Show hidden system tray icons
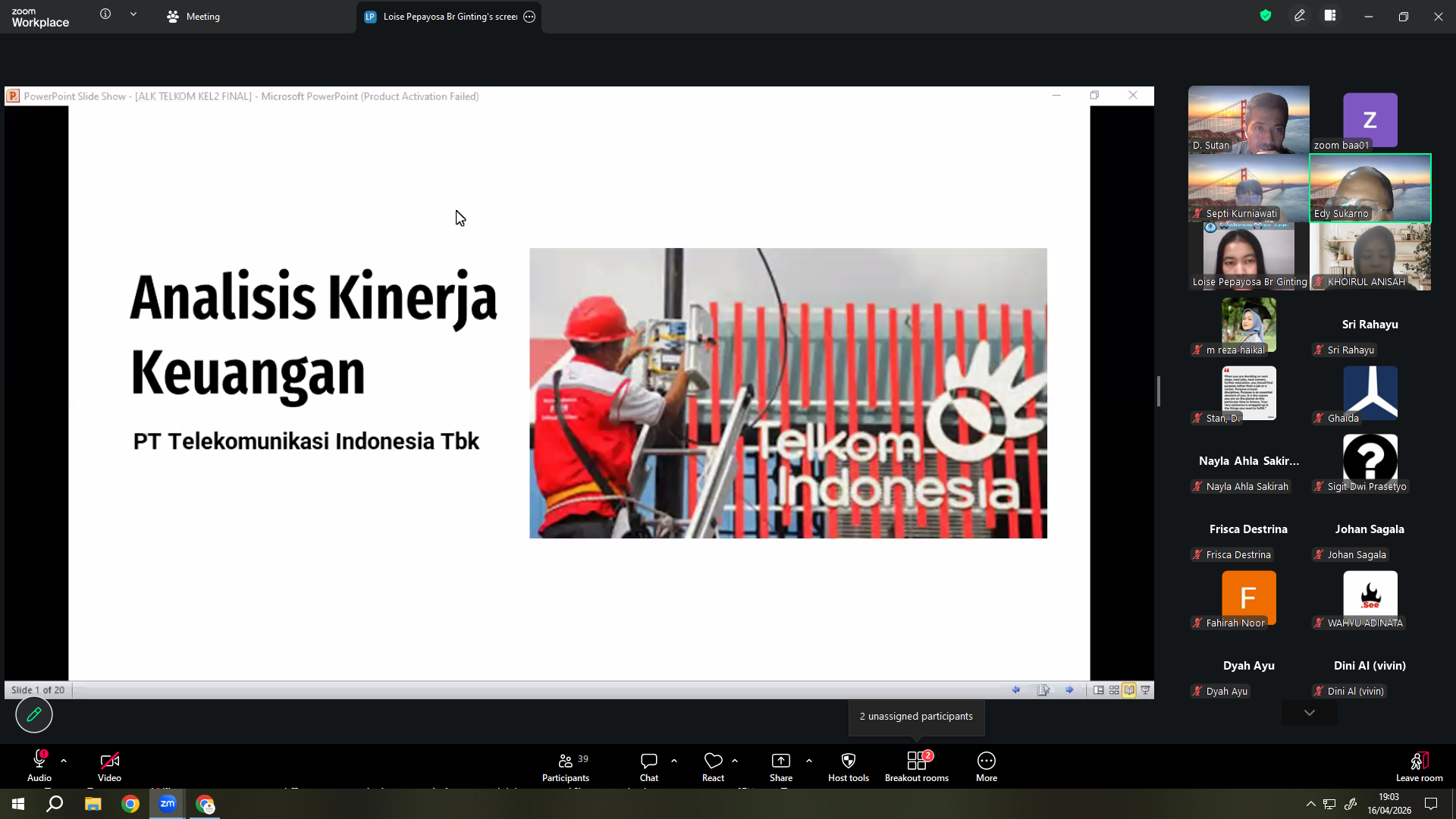 click(1310, 804)
